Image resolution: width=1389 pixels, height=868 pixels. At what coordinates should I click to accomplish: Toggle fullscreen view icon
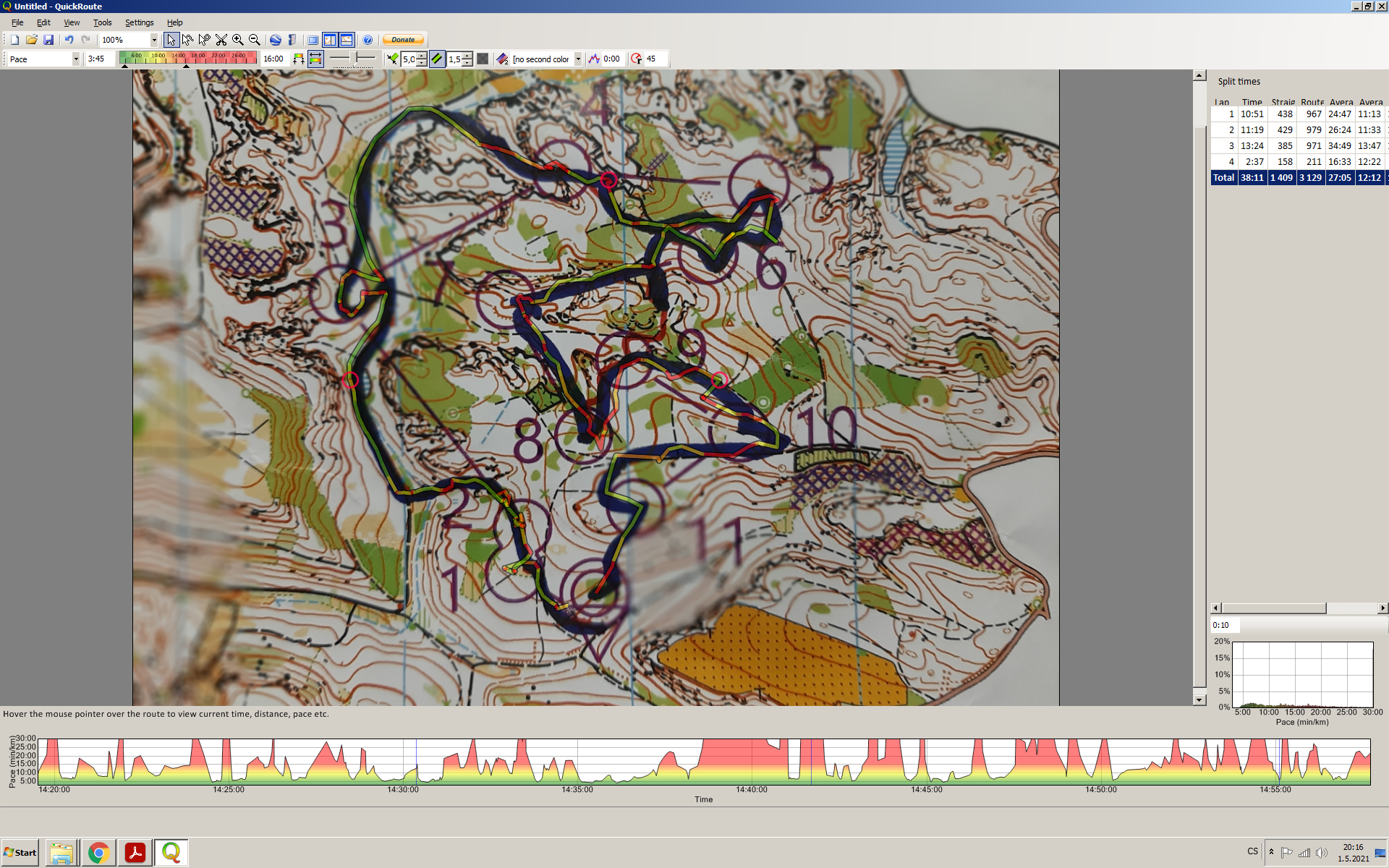coord(313,40)
